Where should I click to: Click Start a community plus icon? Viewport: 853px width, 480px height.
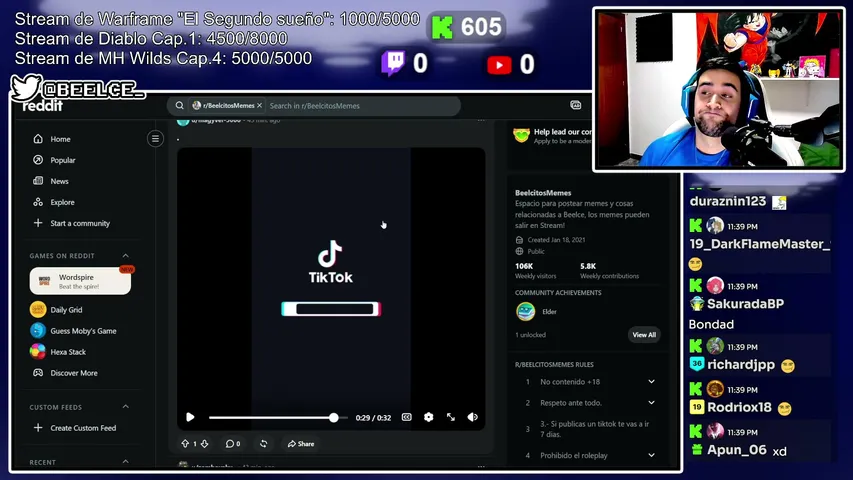[38, 223]
